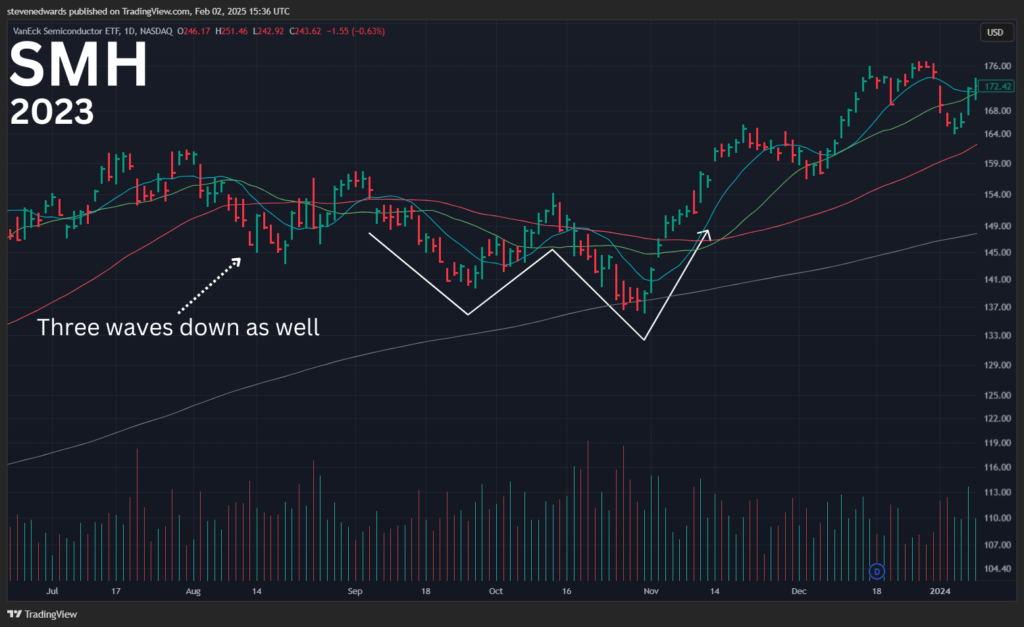
Task: Click the low value L242.92
Action: (268, 31)
